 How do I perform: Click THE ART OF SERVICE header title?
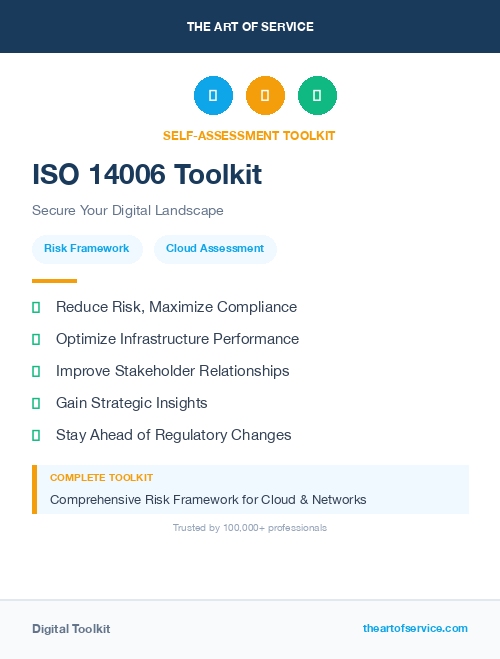250,27
